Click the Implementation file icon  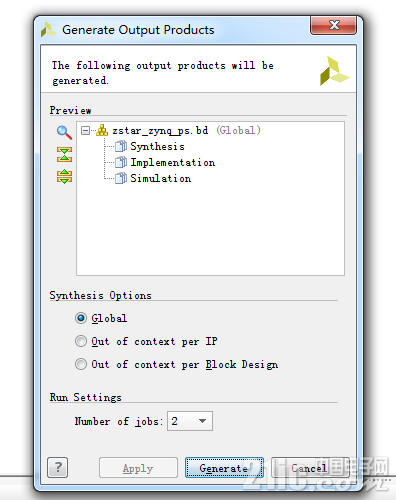coord(121,162)
